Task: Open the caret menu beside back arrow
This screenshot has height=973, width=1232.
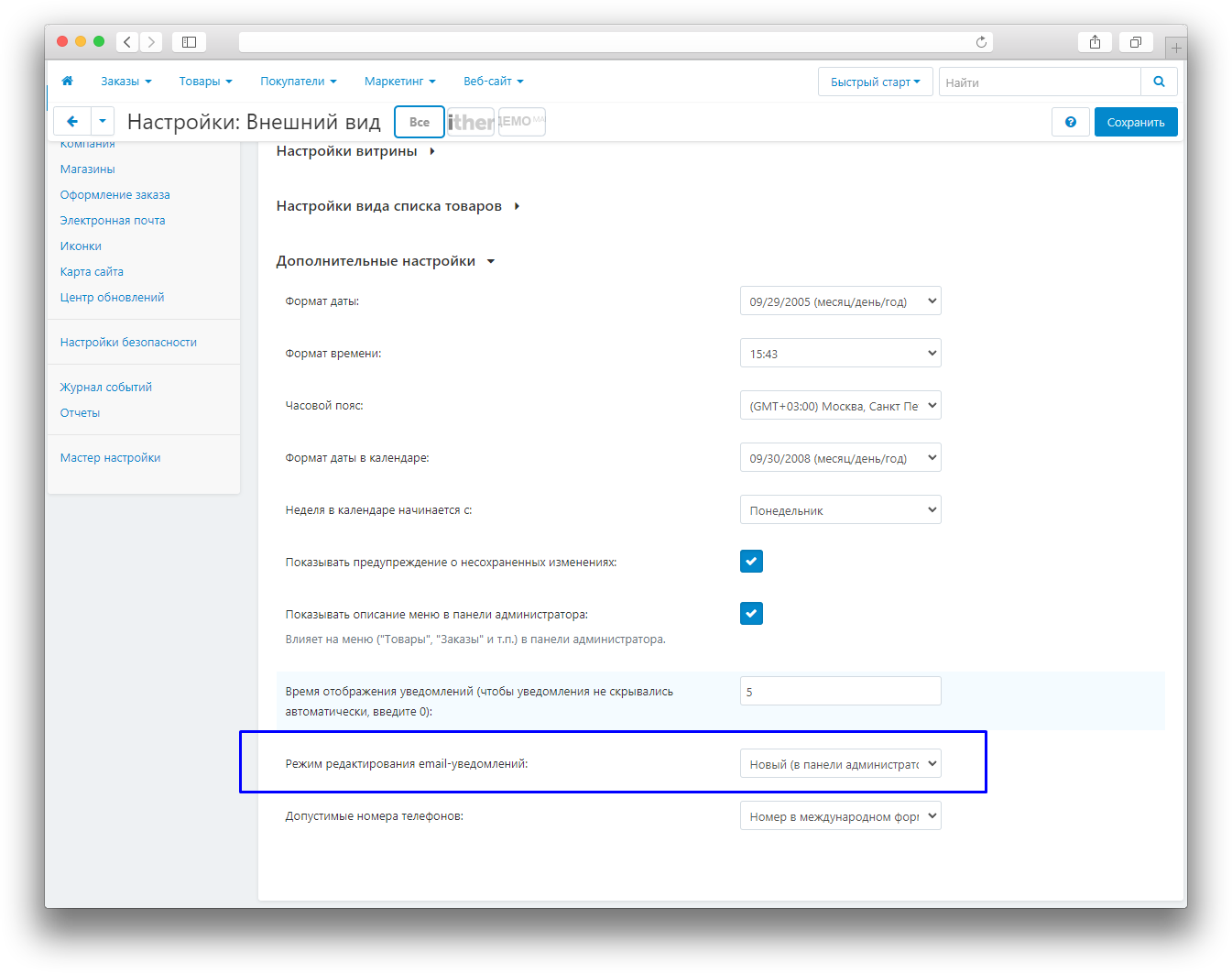Action: click(x=103, y=122)
